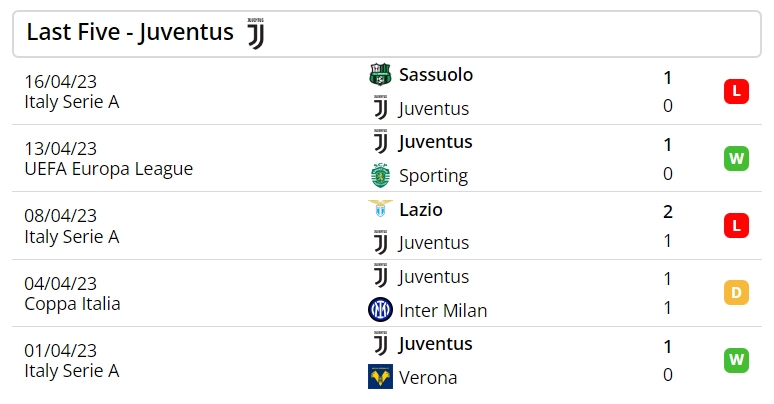Open the Verona team link
This screenshot has width=774, height=404.
(x=427, y=377)
